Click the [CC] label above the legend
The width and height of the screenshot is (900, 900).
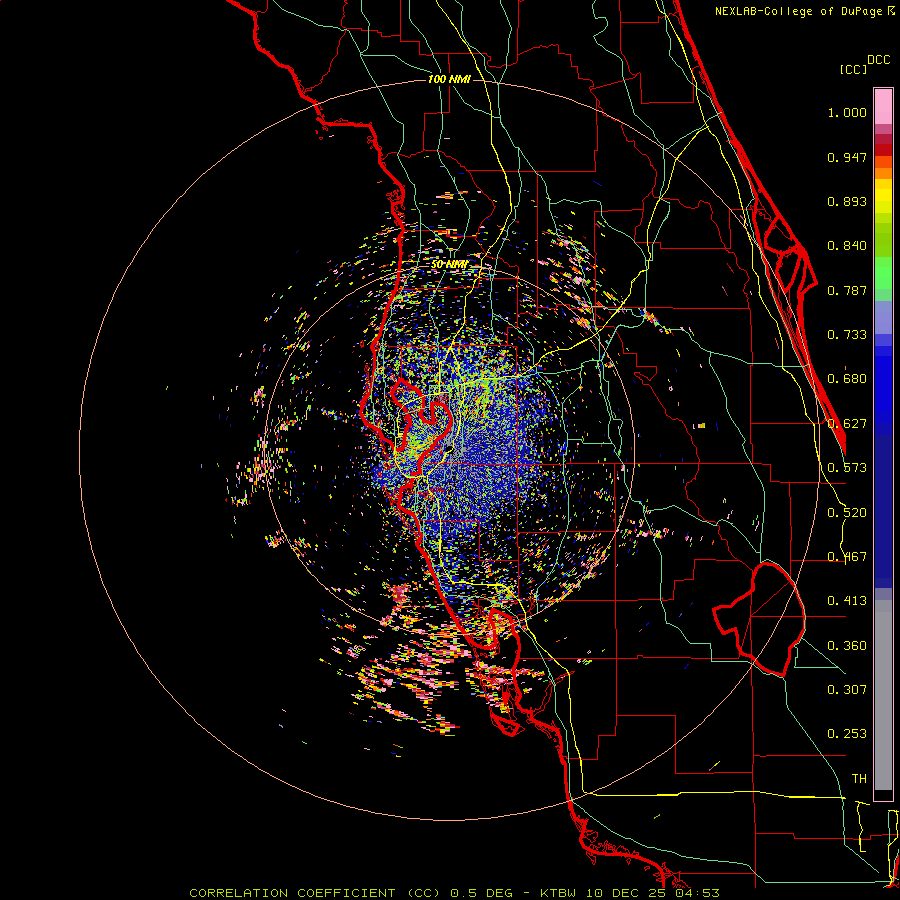(x=853, y=69)
